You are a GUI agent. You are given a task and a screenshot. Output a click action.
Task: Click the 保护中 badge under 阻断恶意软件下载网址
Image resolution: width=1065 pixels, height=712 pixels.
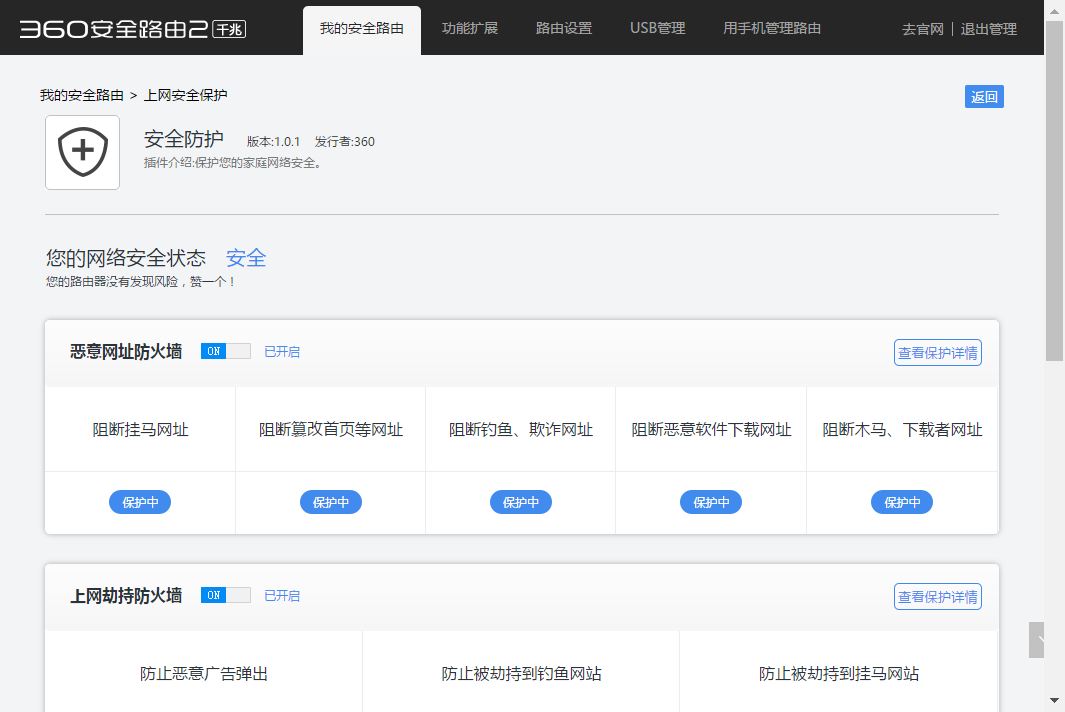point(711,502)
